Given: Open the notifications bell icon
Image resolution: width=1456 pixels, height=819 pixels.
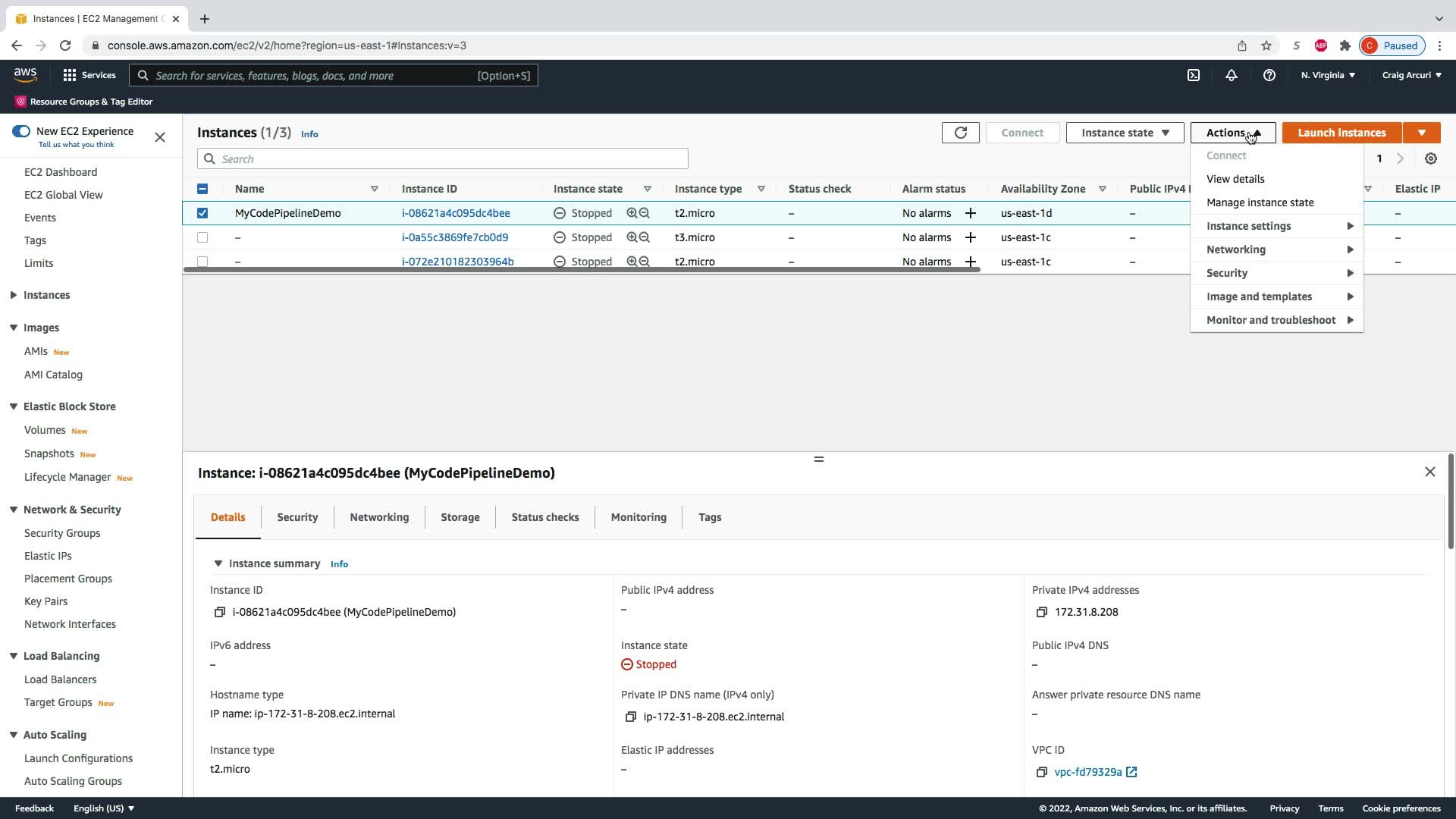Looking at the screenshot, I should pos(1232,75).
